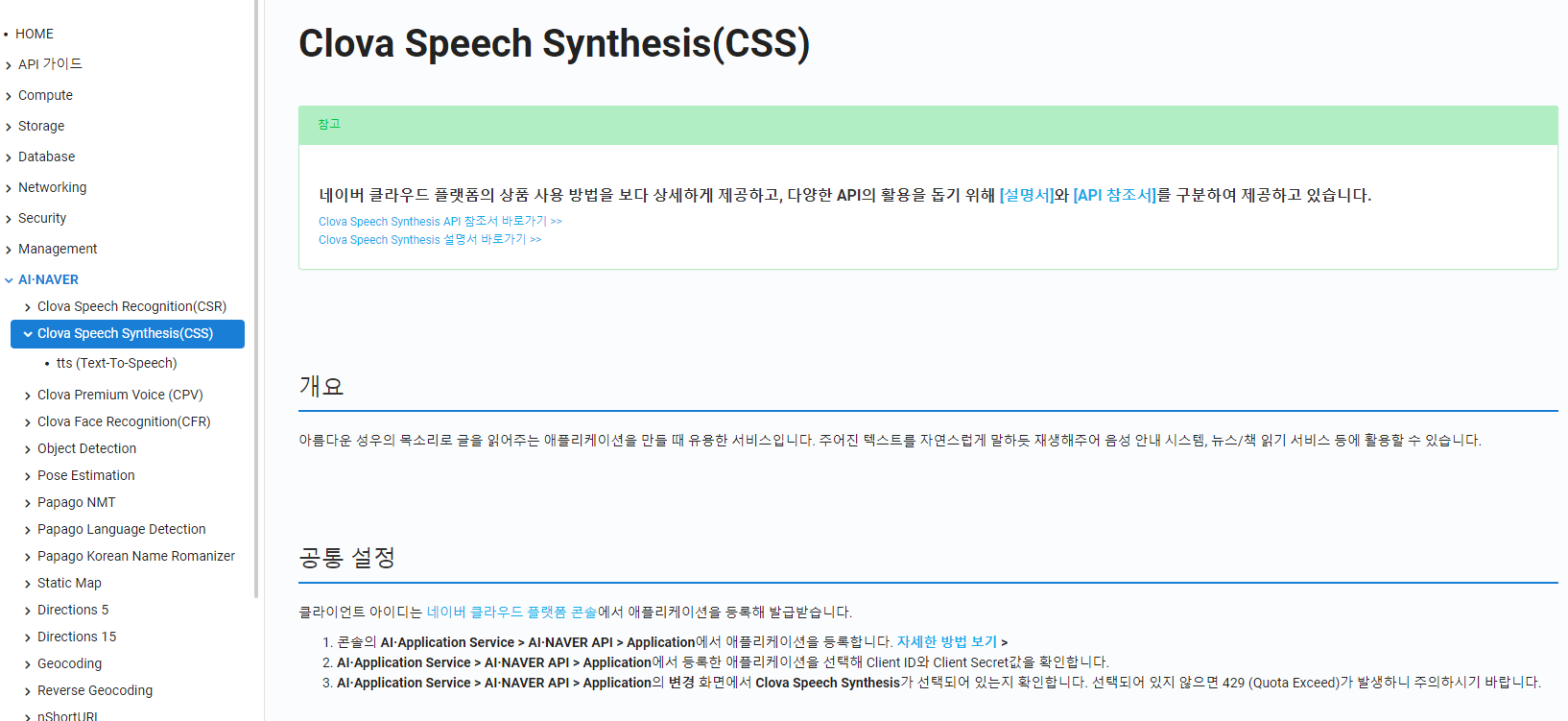The height and width of the screenshot is (721, 1568).
Task: Expand Papago Language Detection chevron
Action: click(x=28, y=530)
